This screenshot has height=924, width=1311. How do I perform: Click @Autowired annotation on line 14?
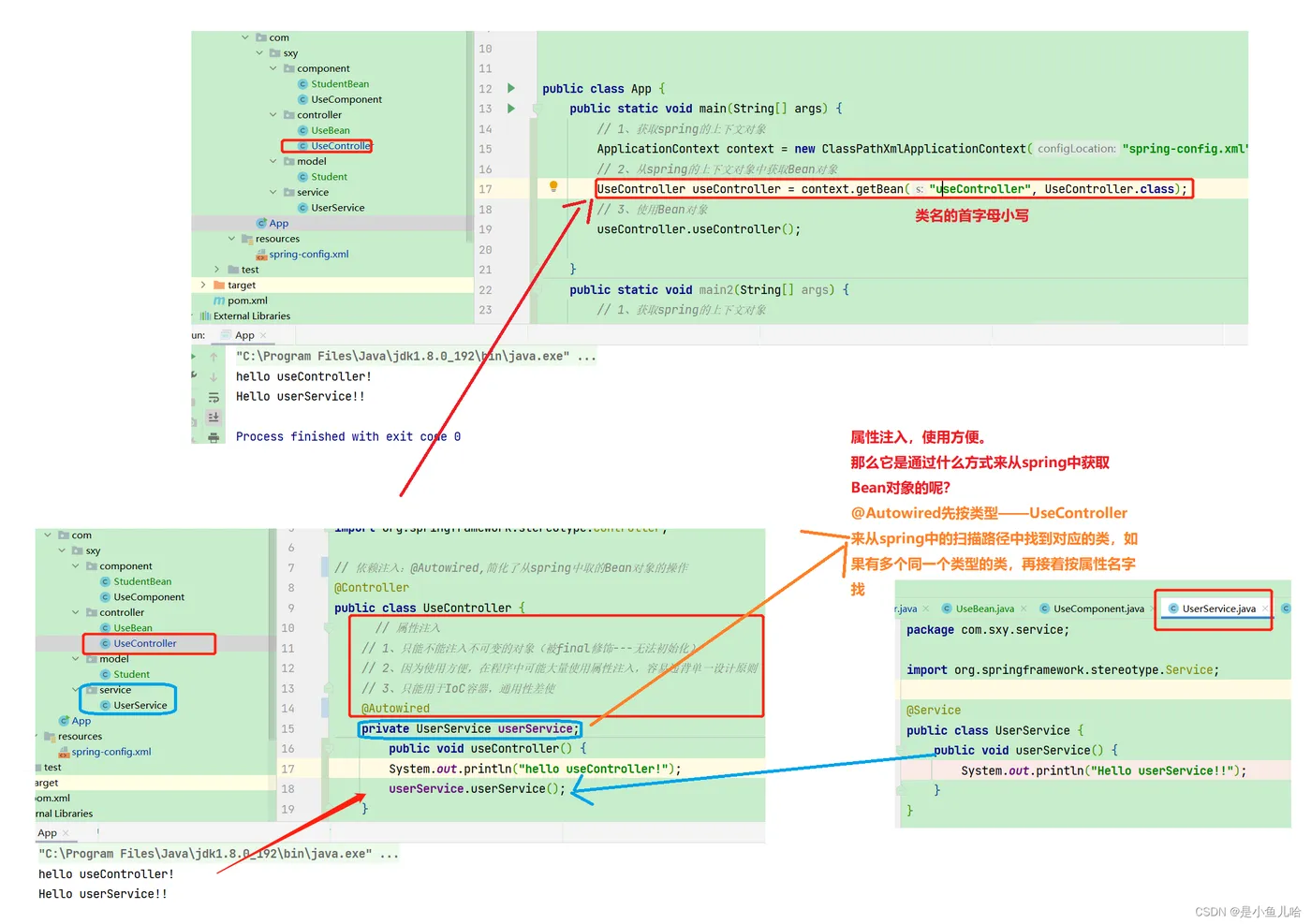coord(395,709)
